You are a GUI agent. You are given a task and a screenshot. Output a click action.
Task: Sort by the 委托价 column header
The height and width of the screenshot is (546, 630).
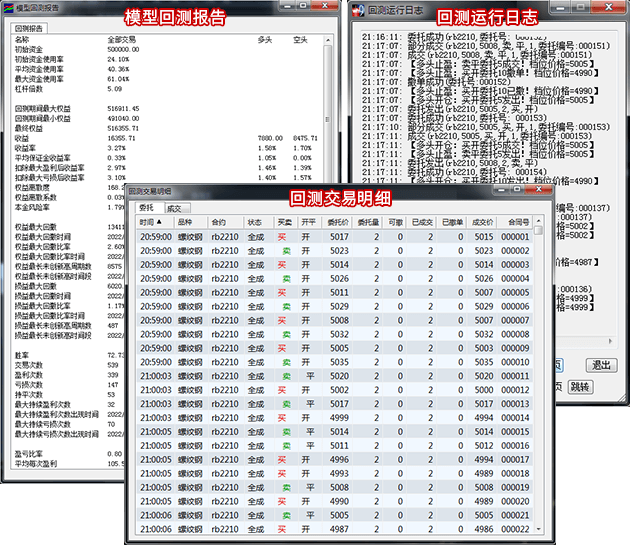[338, 222]
